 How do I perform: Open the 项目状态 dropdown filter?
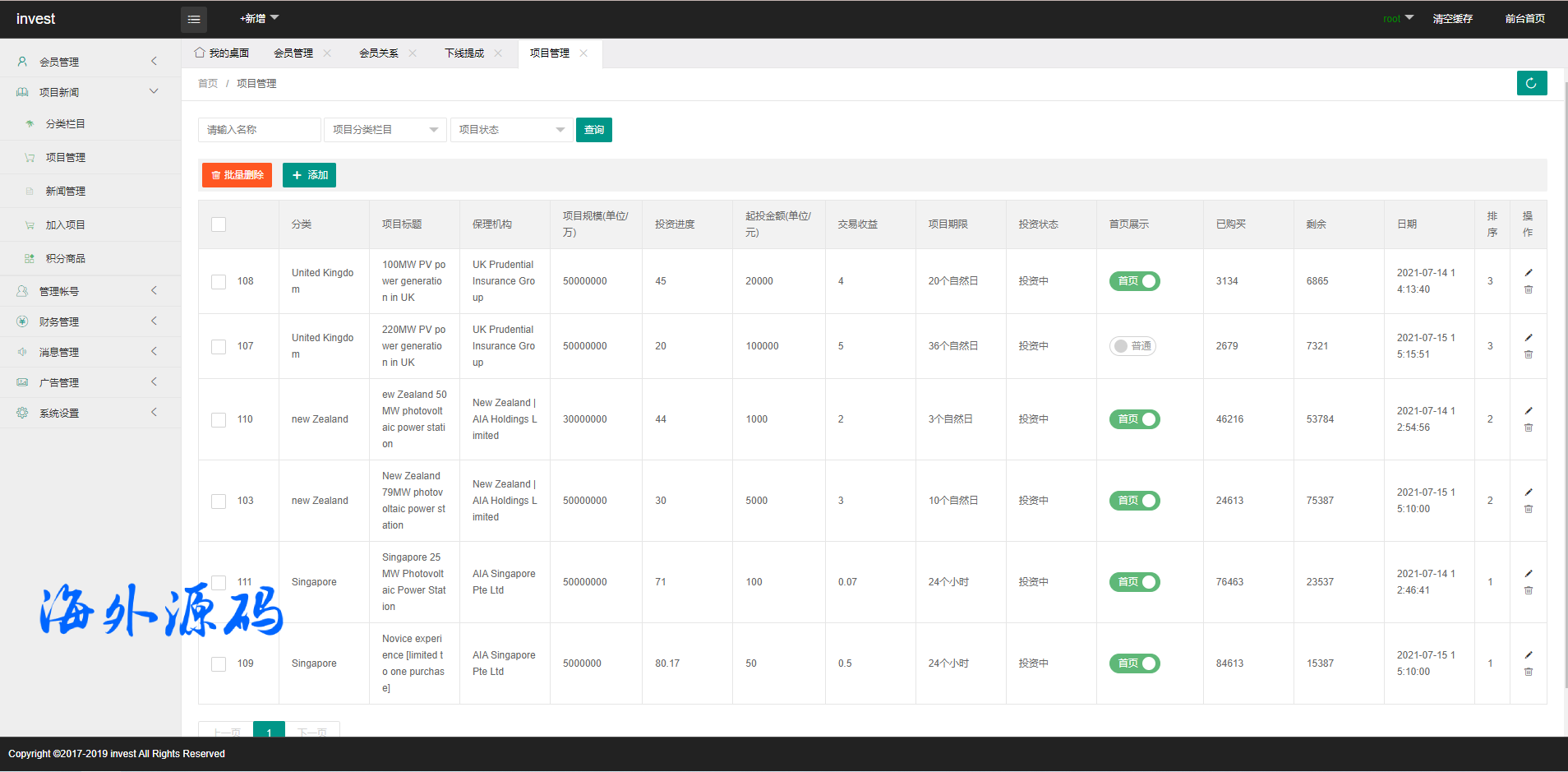[511, 130]
